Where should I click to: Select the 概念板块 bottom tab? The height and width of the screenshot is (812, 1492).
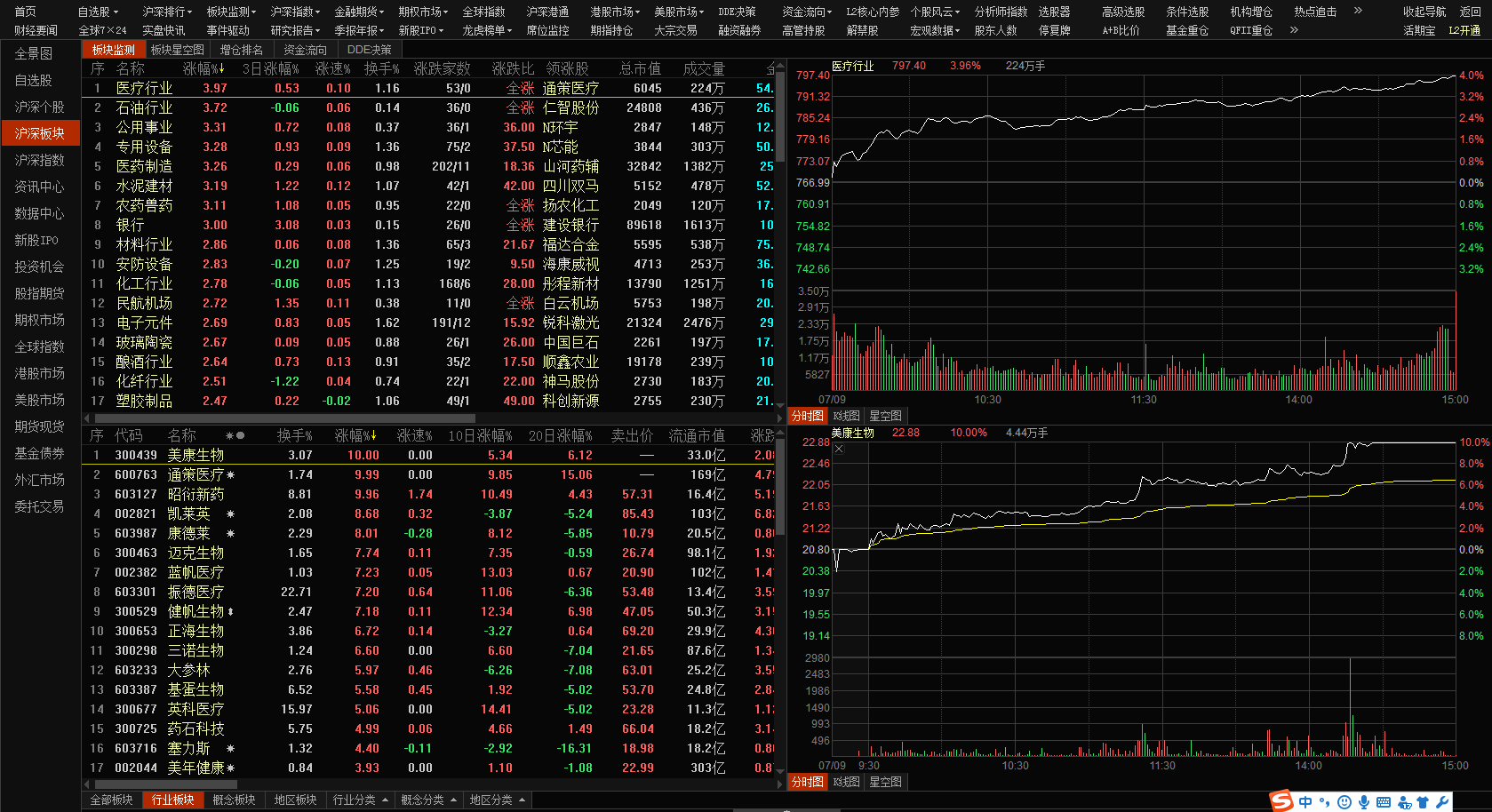[234, 800]
